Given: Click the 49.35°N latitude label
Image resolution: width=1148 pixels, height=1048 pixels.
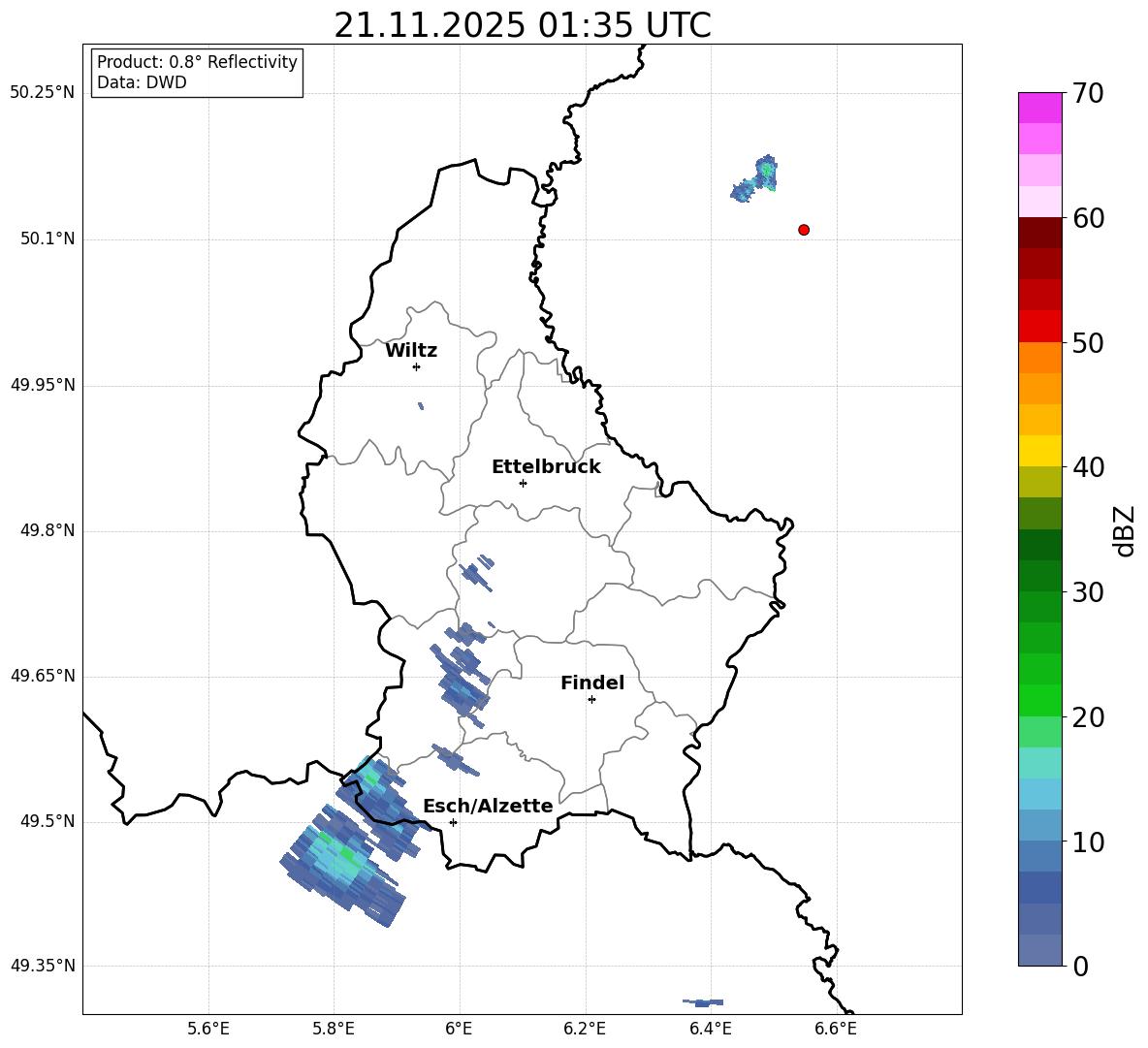Looking at the screenshot, I should [42, 966].
